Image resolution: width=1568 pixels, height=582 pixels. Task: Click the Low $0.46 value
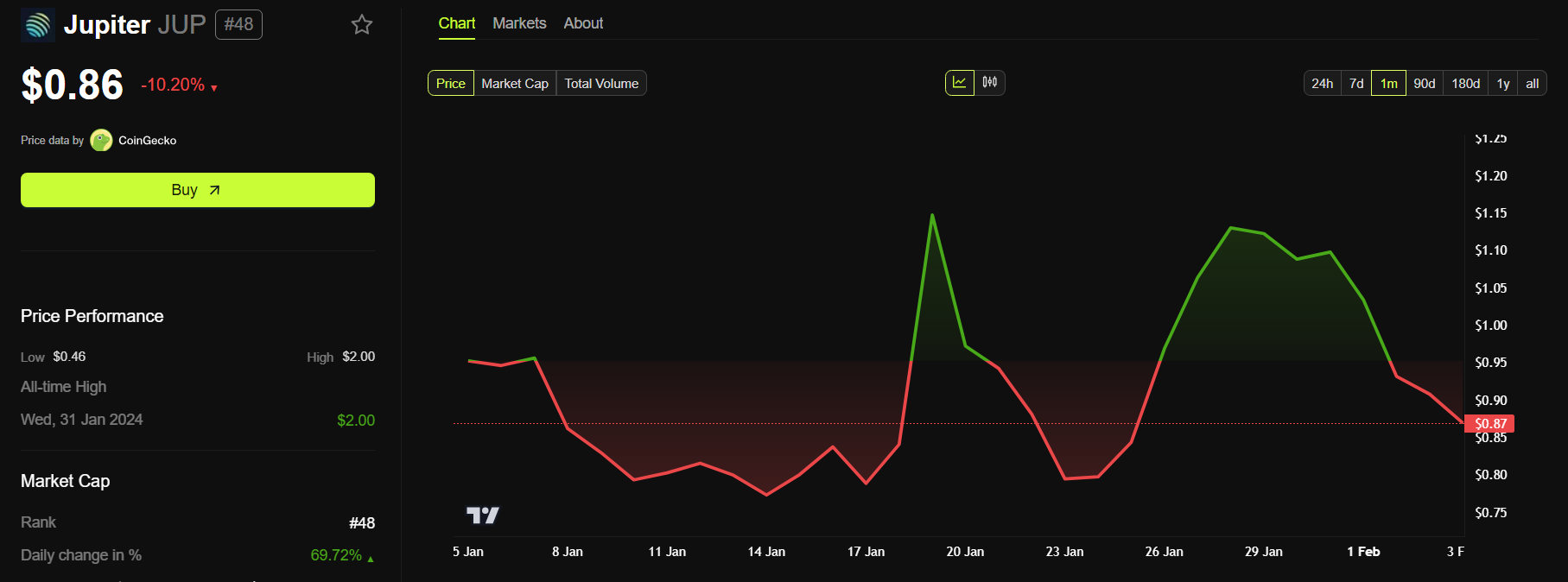(x=69, y=357)
